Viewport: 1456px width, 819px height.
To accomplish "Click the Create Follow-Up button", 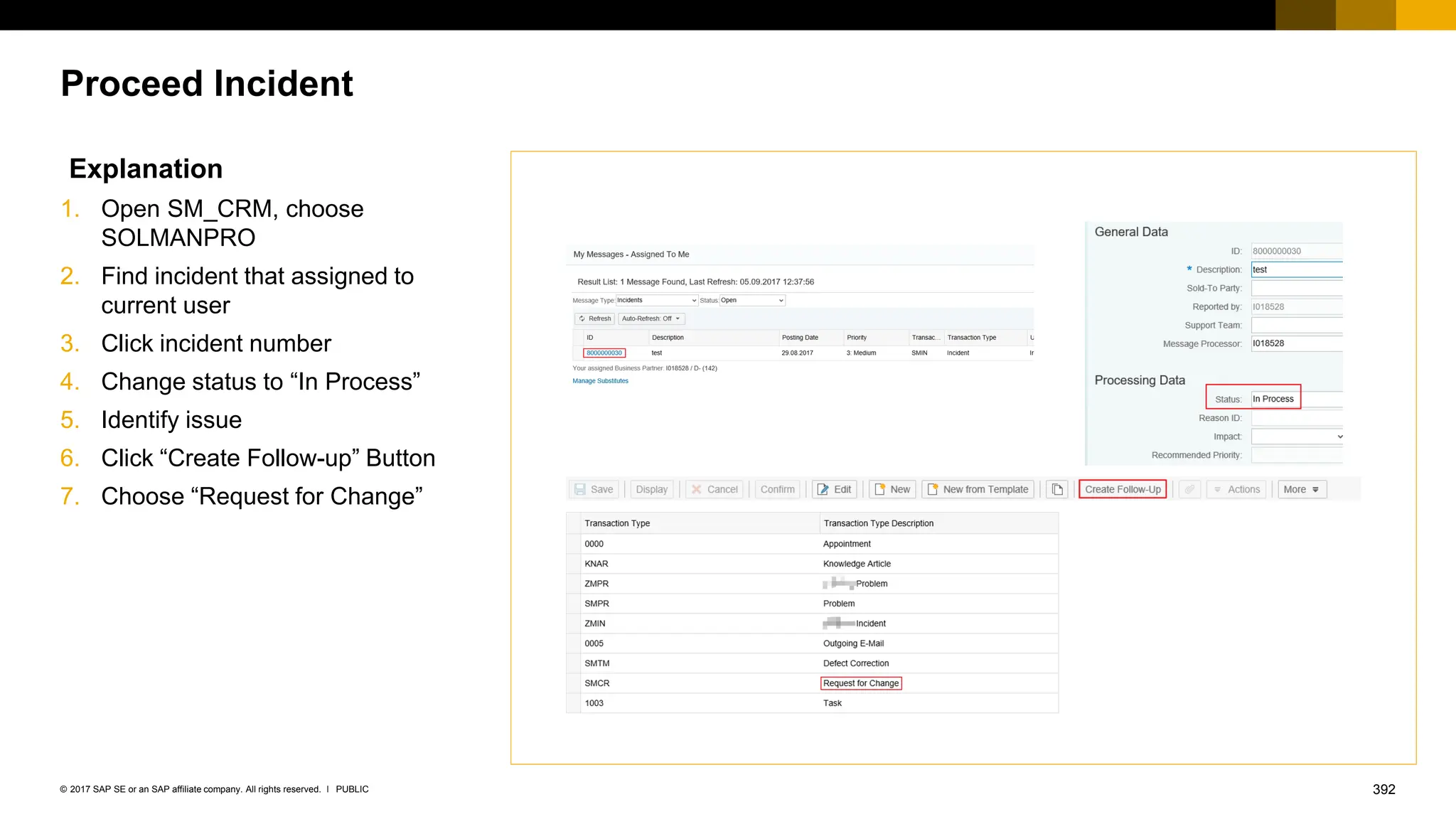I will tap(1123, 489).
